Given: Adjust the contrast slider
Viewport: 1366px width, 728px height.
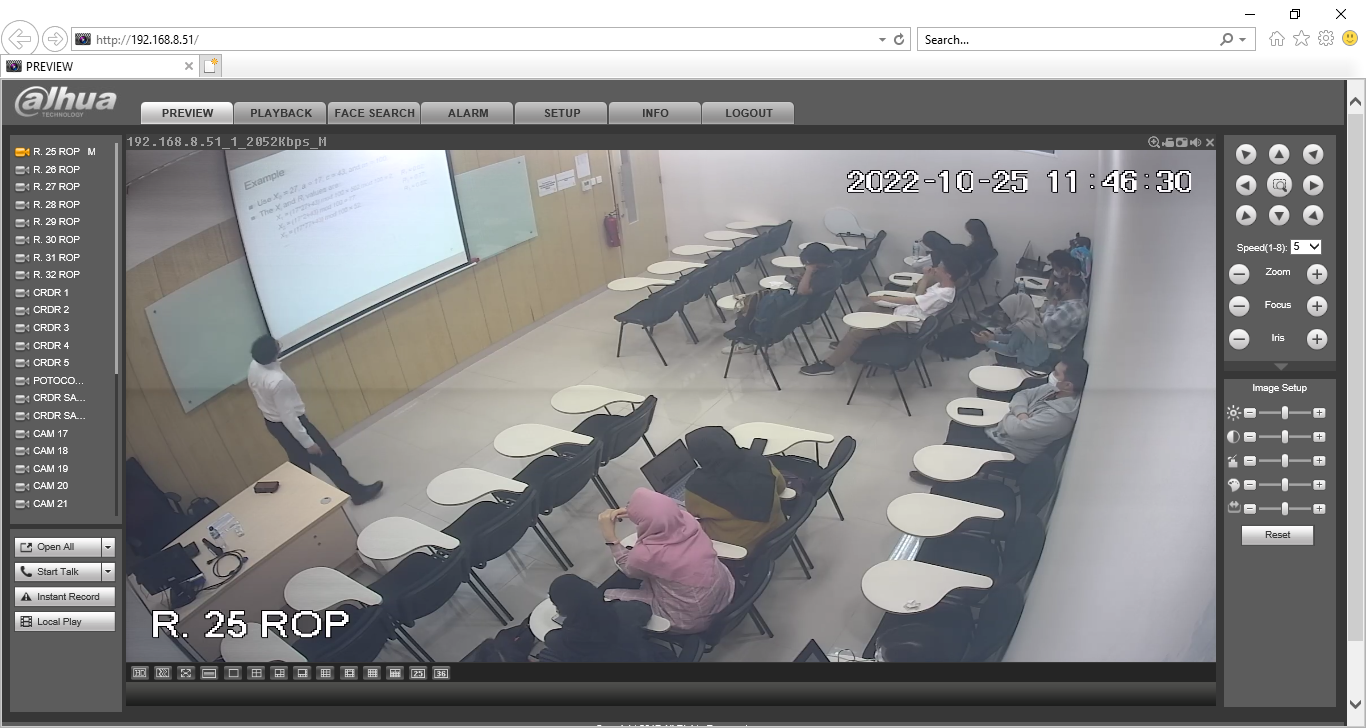Looking at the screenshot, I should [1284, 437].
